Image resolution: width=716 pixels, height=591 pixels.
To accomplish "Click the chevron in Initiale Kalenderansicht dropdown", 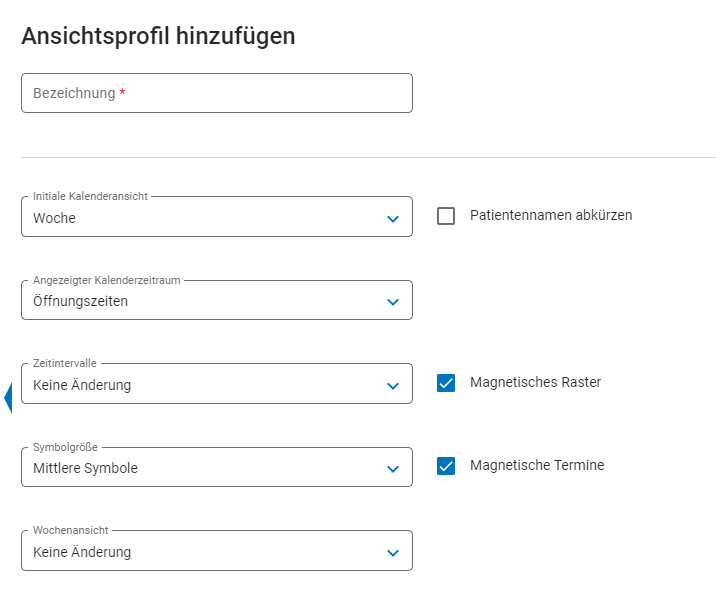I will click(x=393, y=219).
